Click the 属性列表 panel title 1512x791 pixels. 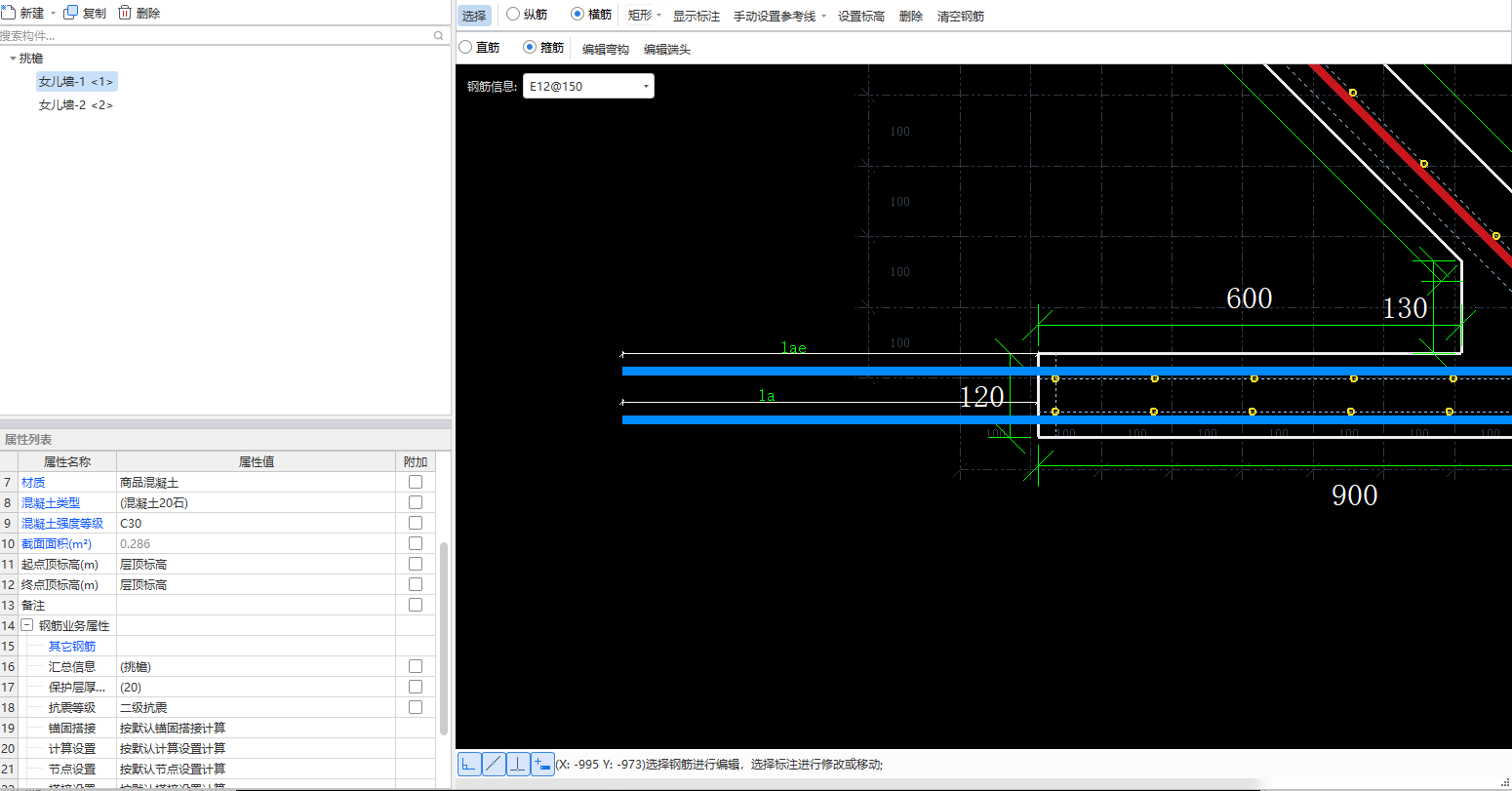(x=27, y=440)
